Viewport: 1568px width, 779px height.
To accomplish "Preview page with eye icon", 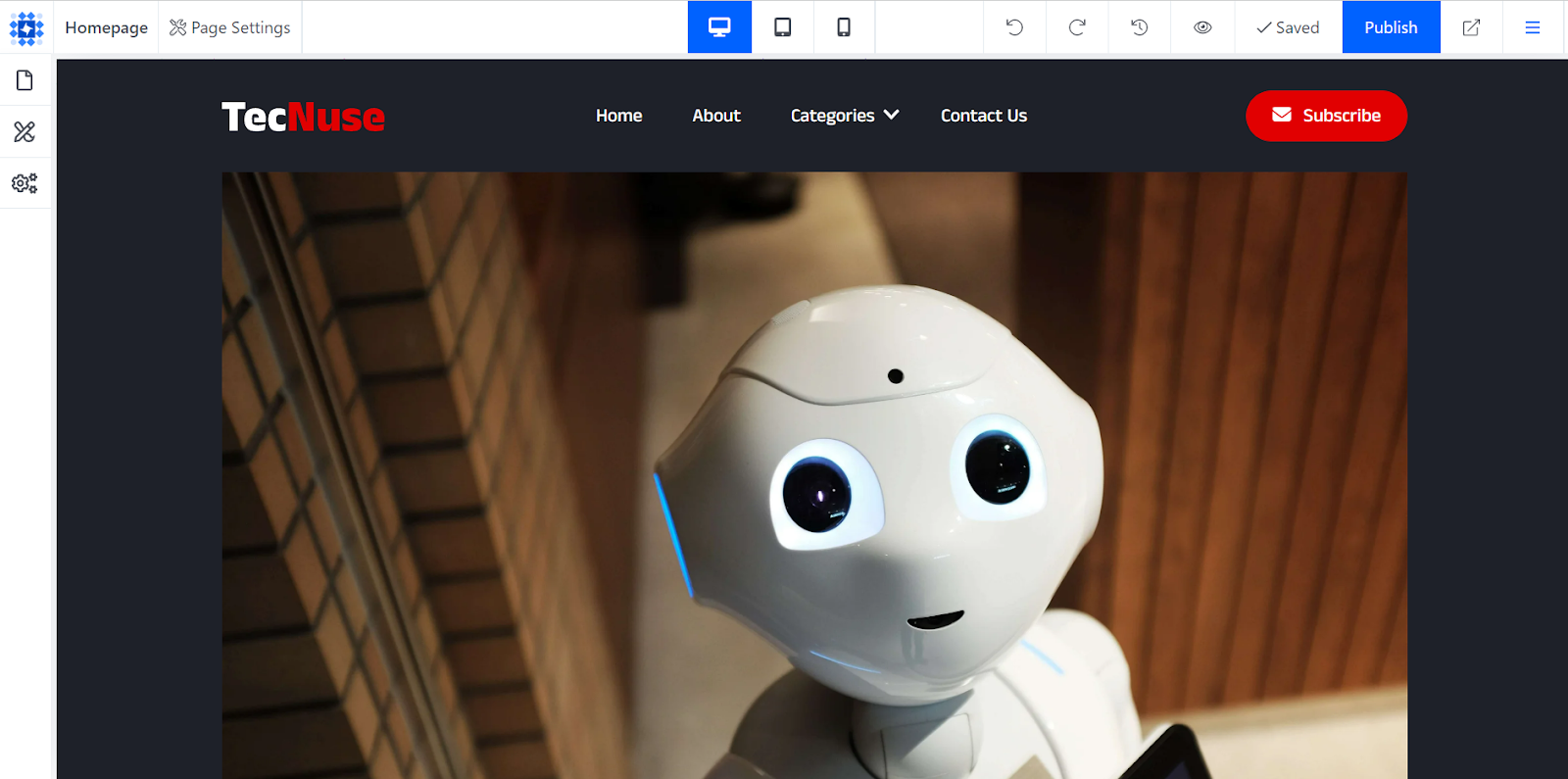I will (1202, 27).
